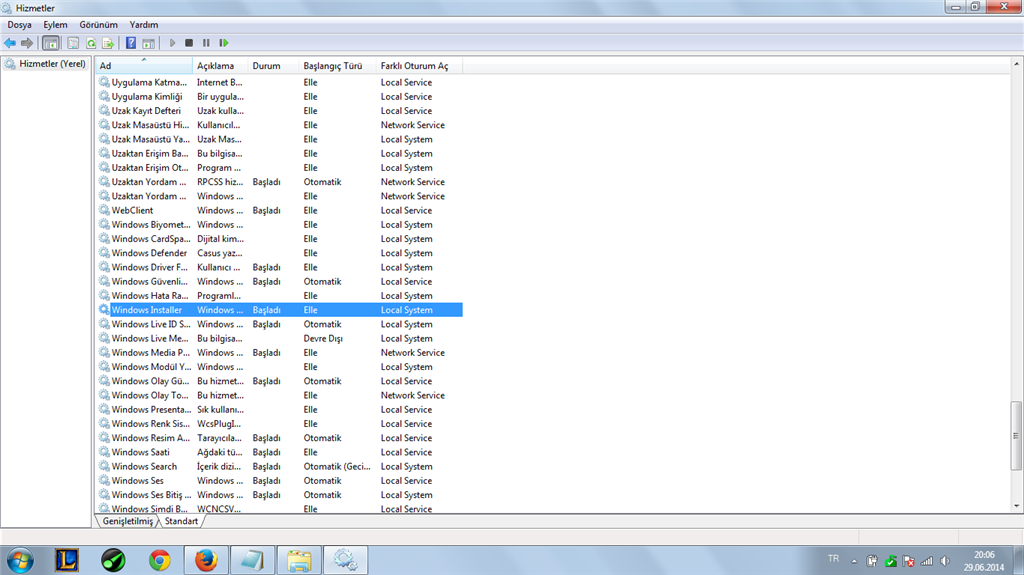This screenshot has width=1024, height=575.
Task: Open Google Chrome from taskbar
Action: pos(159,560)
